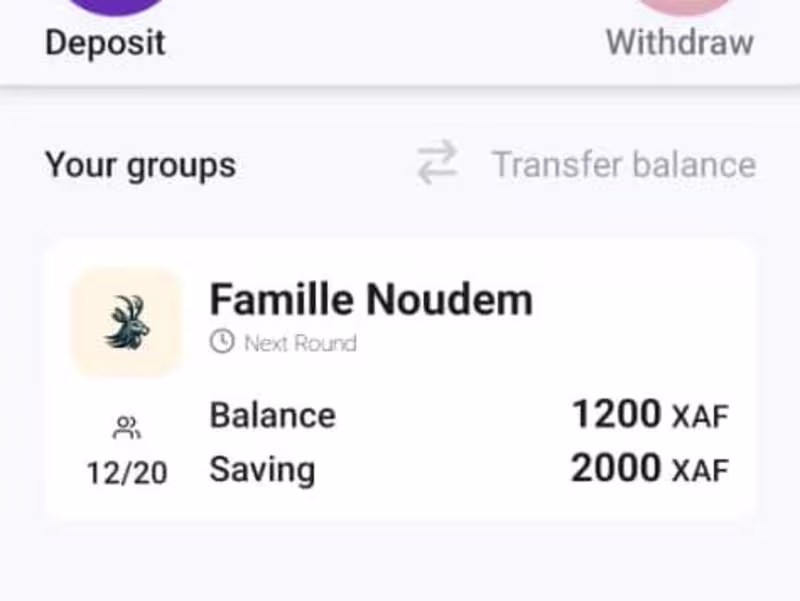The height and width of the screenshot is (601, 800).
Task: Click the members people icon
Action: click(126, 429)
